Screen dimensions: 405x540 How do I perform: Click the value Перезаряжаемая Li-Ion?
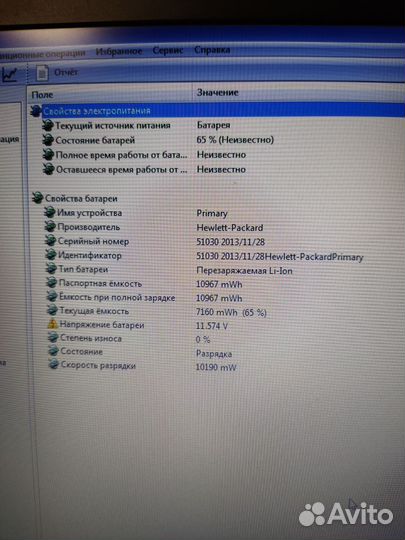pyautogui.click(x=244, y=271)
